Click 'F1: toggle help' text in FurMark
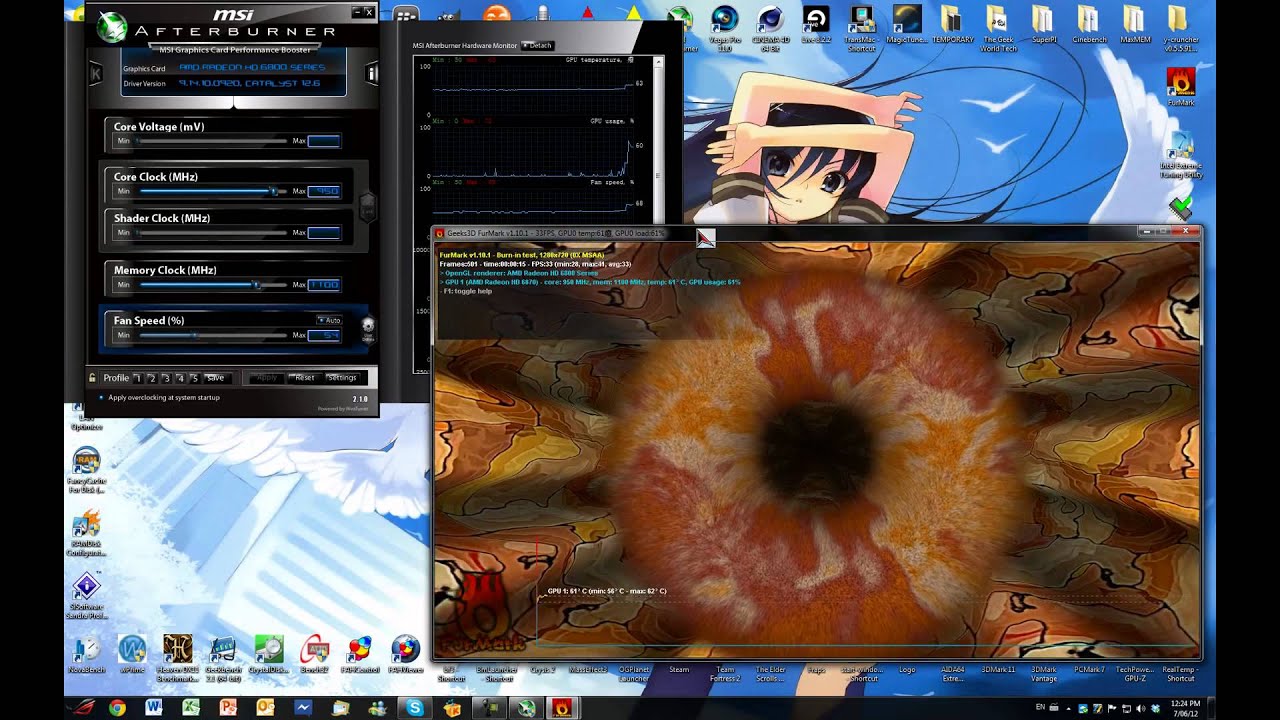The image size is (1280, 720). tap(466, 291)
